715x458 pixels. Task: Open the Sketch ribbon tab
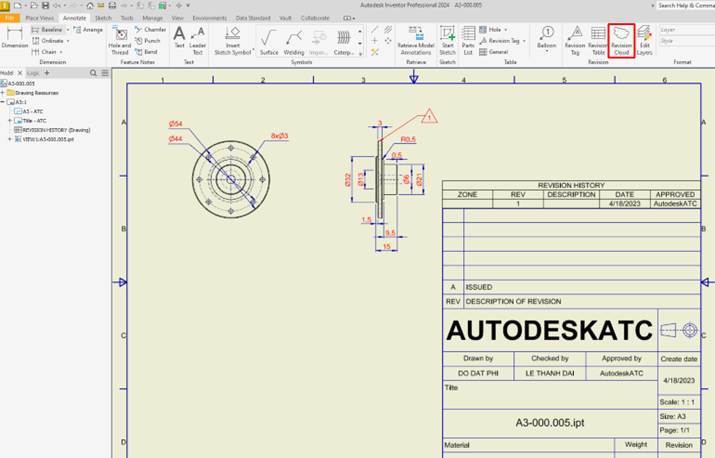pyautogui.click(x=103, y=18)
